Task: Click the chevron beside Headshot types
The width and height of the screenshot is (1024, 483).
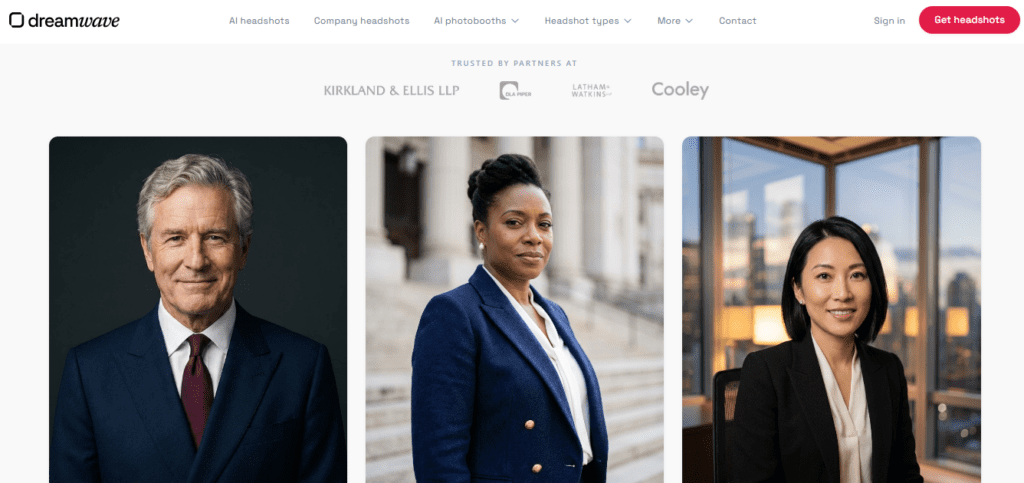Action: point(628,21)
